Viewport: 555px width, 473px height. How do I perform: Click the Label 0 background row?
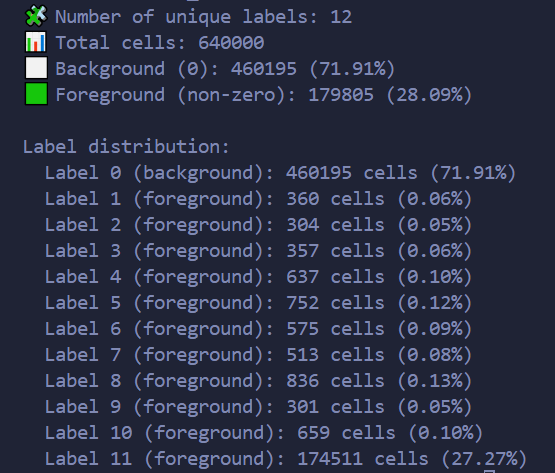[280, 173]
